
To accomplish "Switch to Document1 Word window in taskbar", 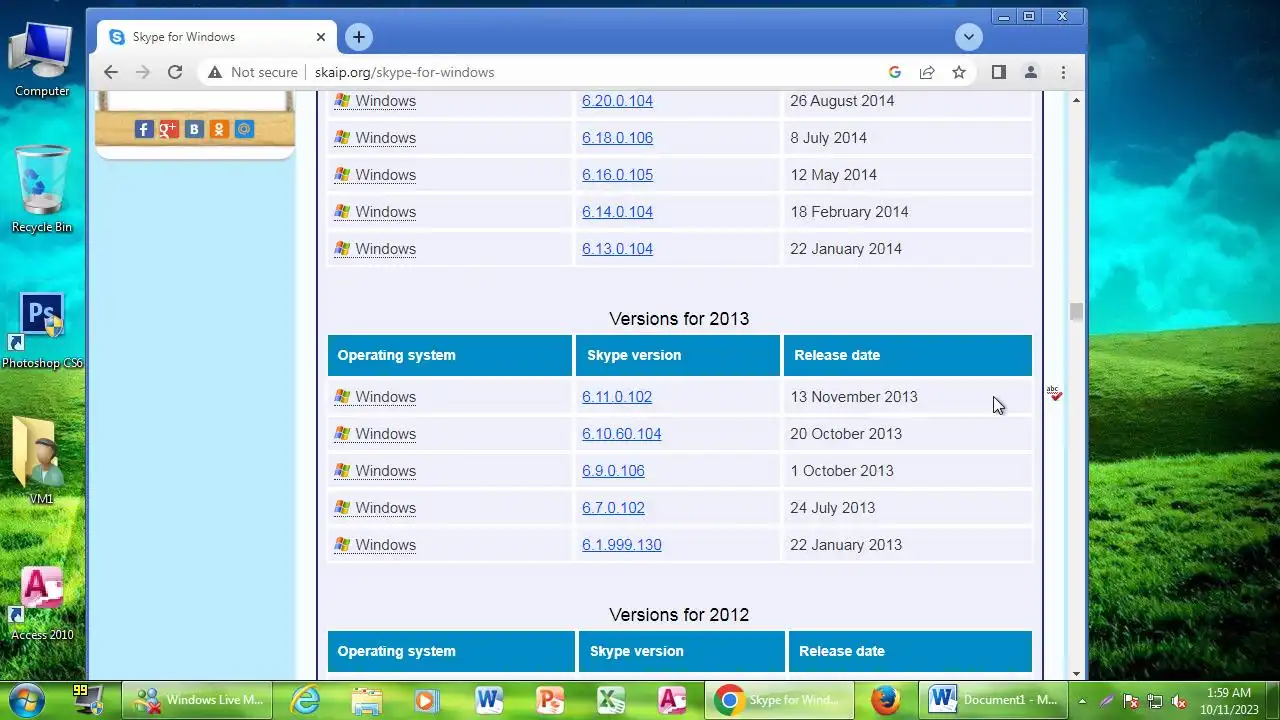I will pyautogui.click(x=995, y=700).
